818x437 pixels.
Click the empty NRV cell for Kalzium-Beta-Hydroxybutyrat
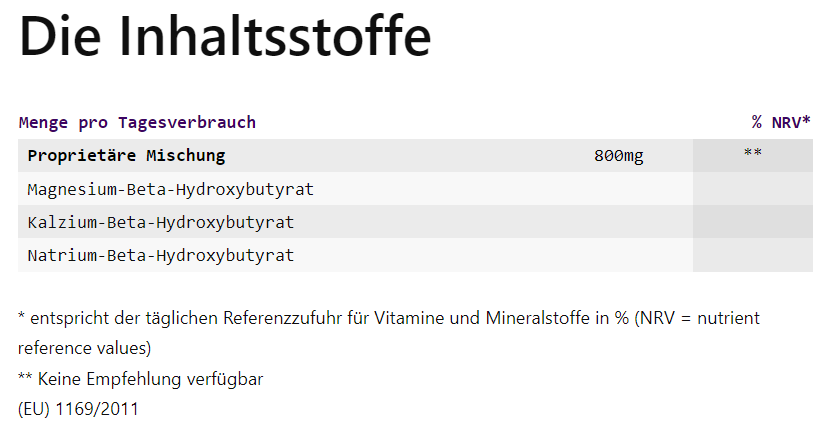click(x=752, y=222)
